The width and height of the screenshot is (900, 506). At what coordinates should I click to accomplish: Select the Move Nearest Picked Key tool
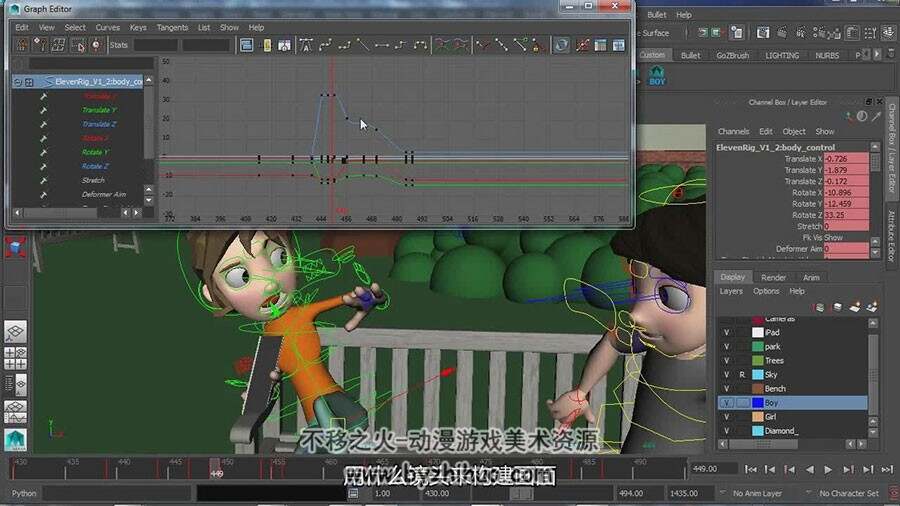[x=22, y=45]
